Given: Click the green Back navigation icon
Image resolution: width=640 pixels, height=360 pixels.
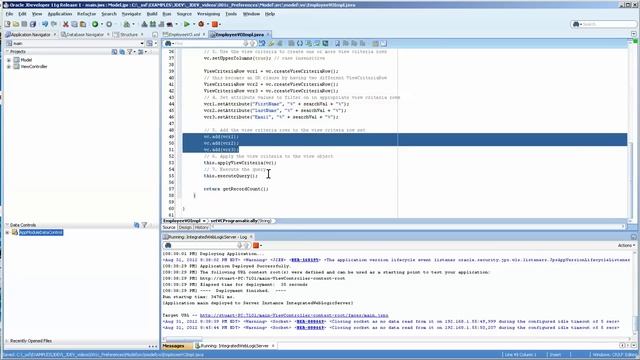Looking at the screenshot, I should pos(95,24).
